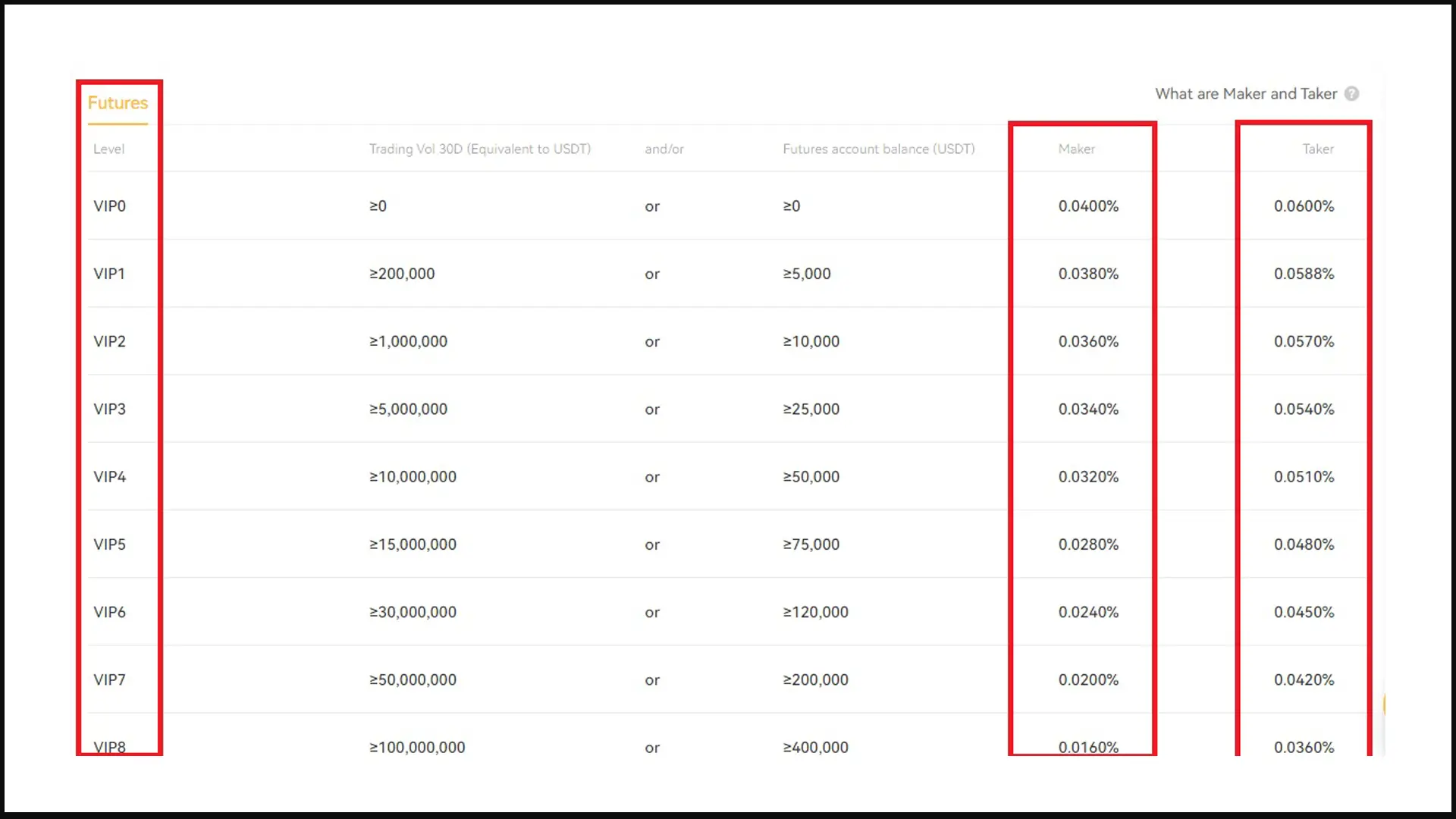1456x819 pixels.
Task: Click the 0.0340% maker fee value
Action: [1088, 409]
